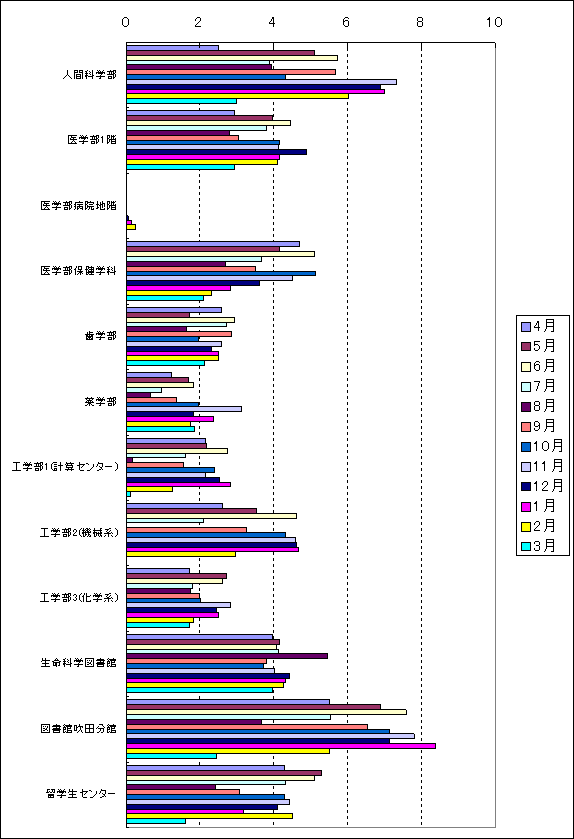Click the 6月 legend entry swatch
Viewport: 574px width, 839px height.
[x=526, y=367]
